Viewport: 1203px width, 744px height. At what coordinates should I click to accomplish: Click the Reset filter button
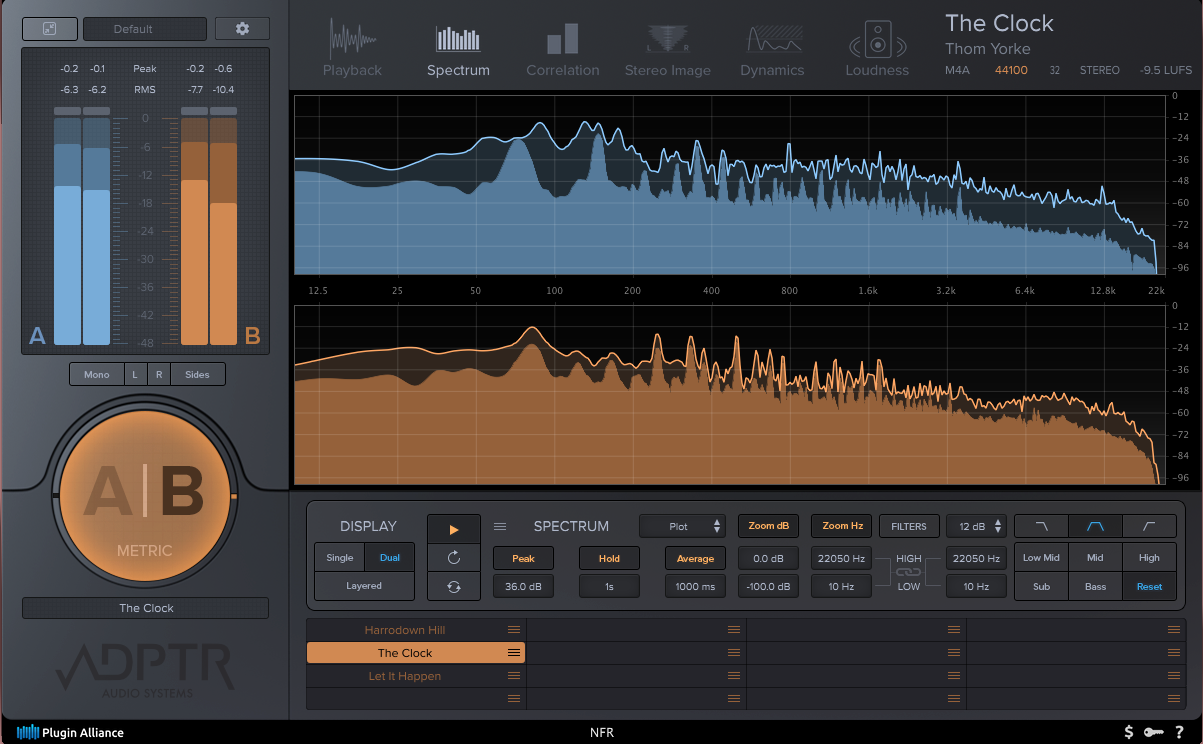pyautogui.click(x=1149, y=587)
